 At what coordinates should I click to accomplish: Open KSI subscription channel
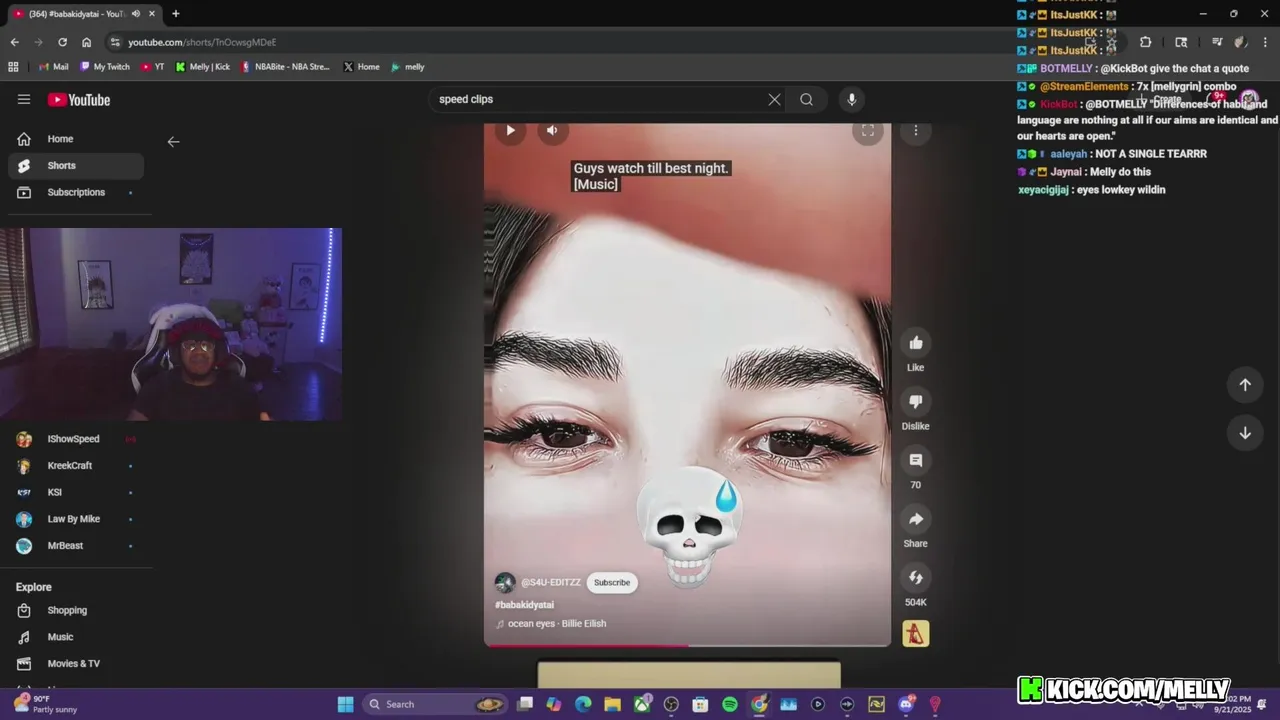[76, 492]
